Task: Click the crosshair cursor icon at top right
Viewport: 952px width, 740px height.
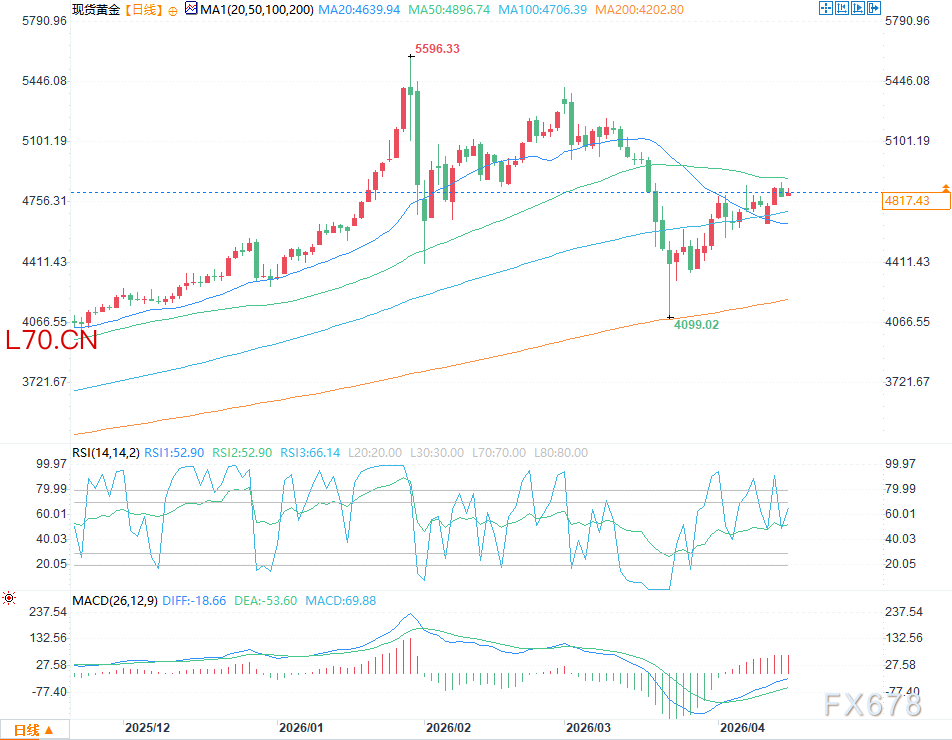Action: [x=826, y=8]
